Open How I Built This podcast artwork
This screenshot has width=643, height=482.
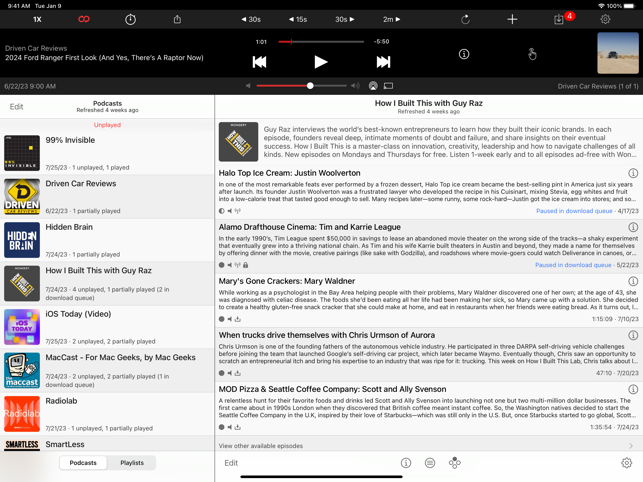(x=238, y=142)
